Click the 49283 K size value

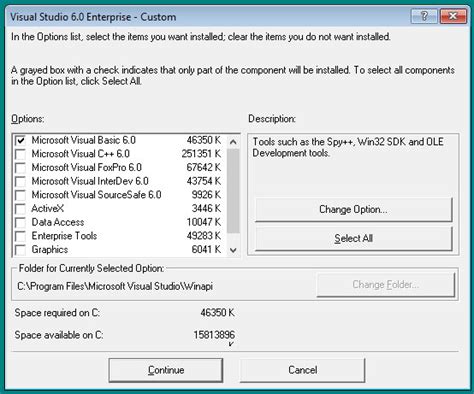pos(204,236)
